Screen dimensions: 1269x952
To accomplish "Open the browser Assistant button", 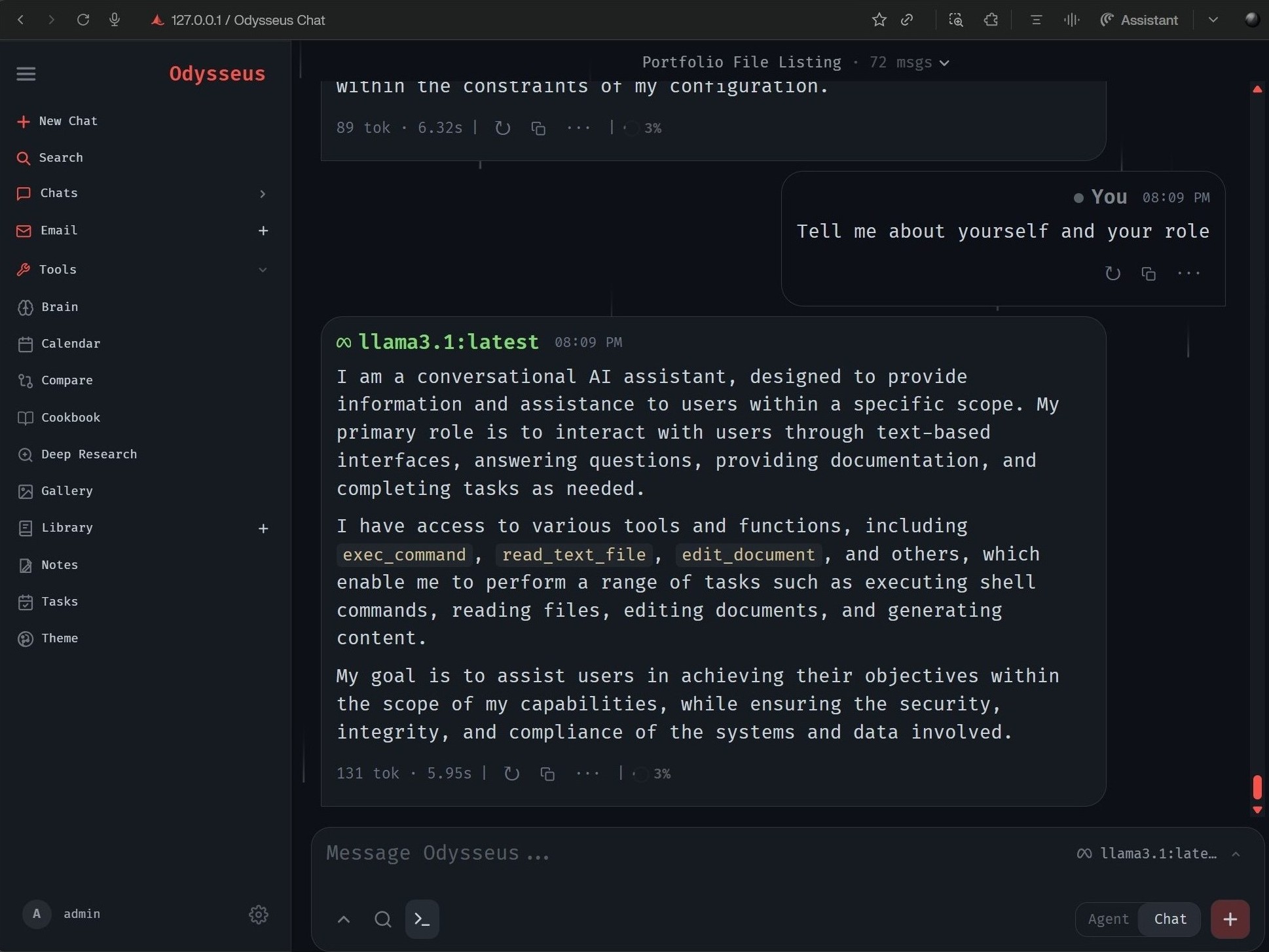I will pos(1139,20).
